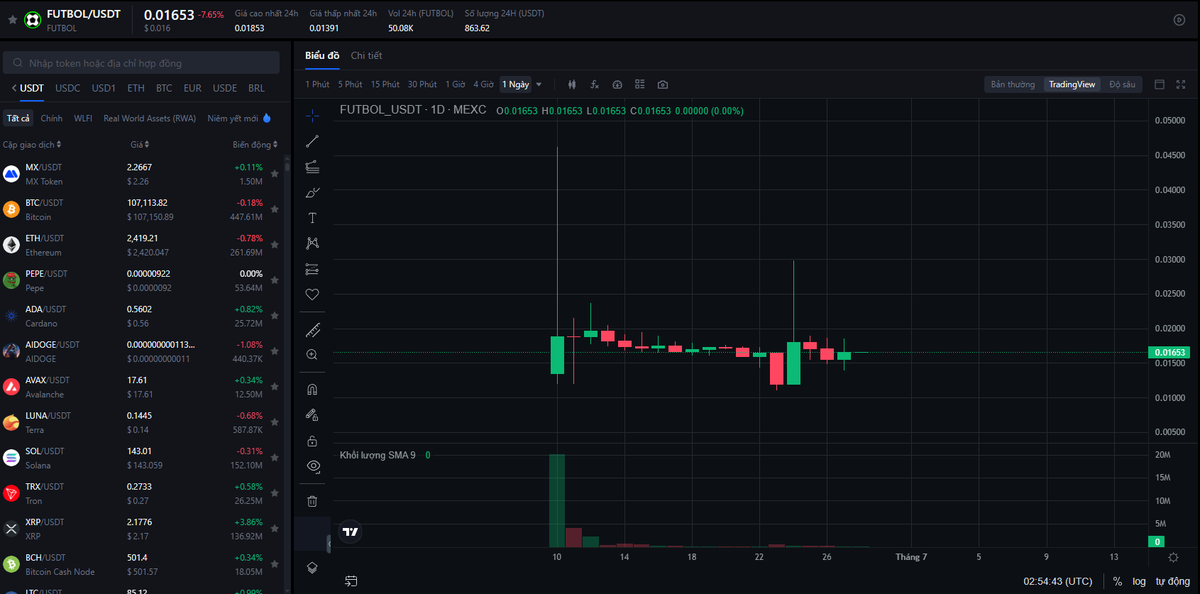Click the TradingView logo on chart
This screenshot has width=1200, height=594.
[350, 532]
